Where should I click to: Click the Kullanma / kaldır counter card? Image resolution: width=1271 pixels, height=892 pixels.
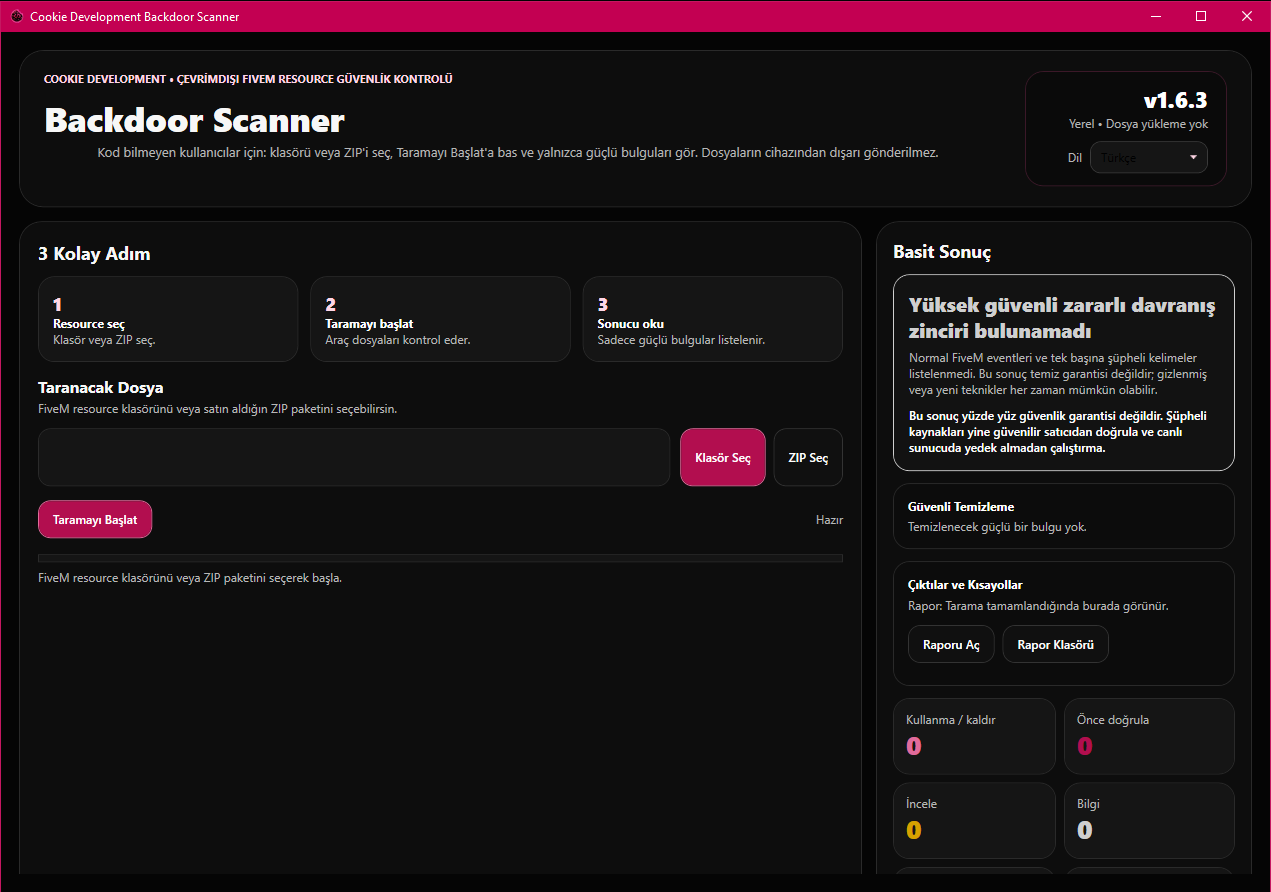click(974, 736)
